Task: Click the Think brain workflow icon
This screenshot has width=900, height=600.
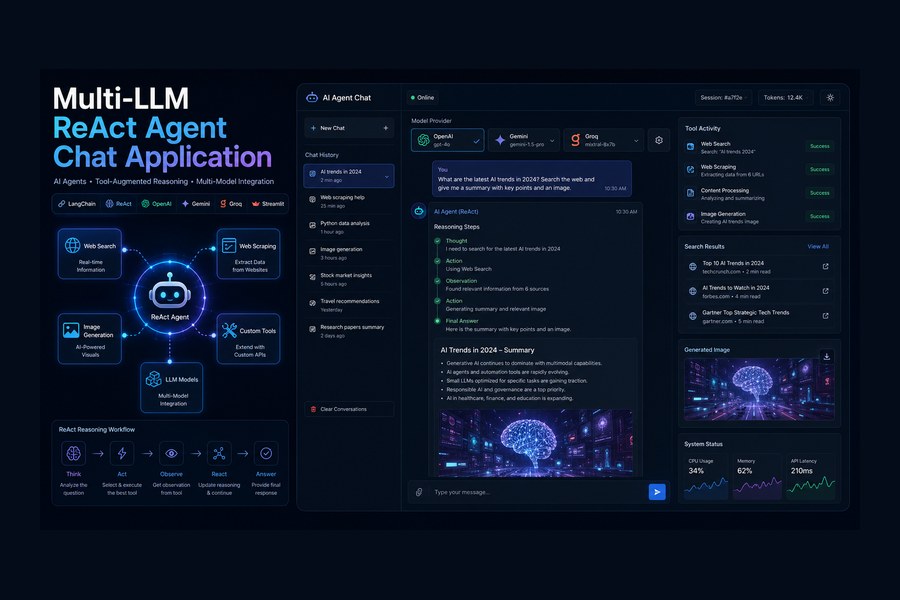Action: pyautogui.click(x=73, y=454)
